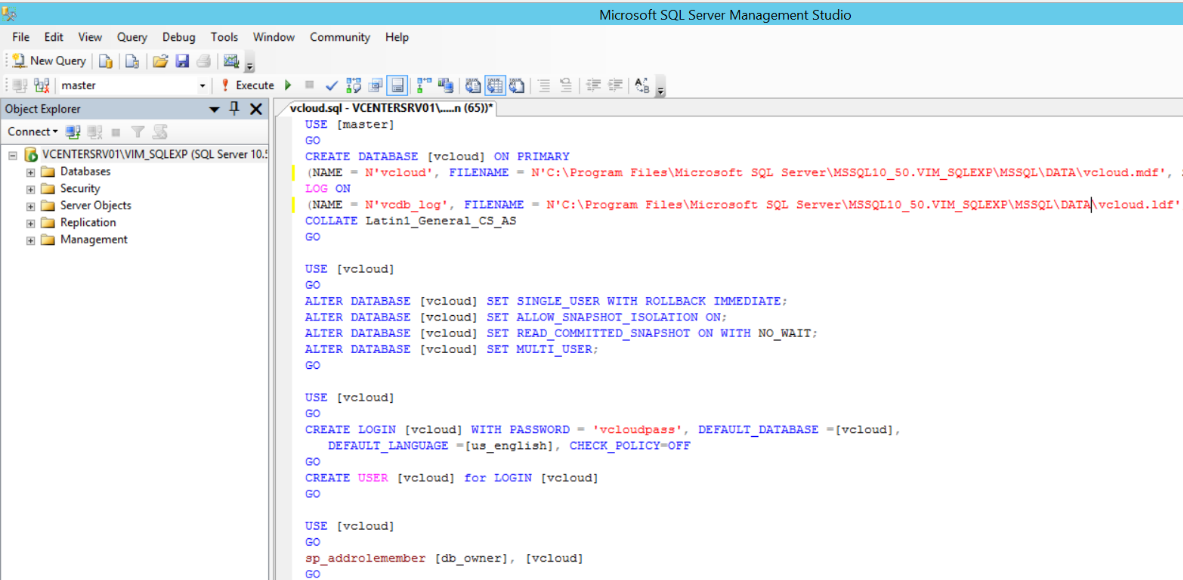Expand the Security folder
Viewport: 1183px width, 580px height.
coord(30,189)
